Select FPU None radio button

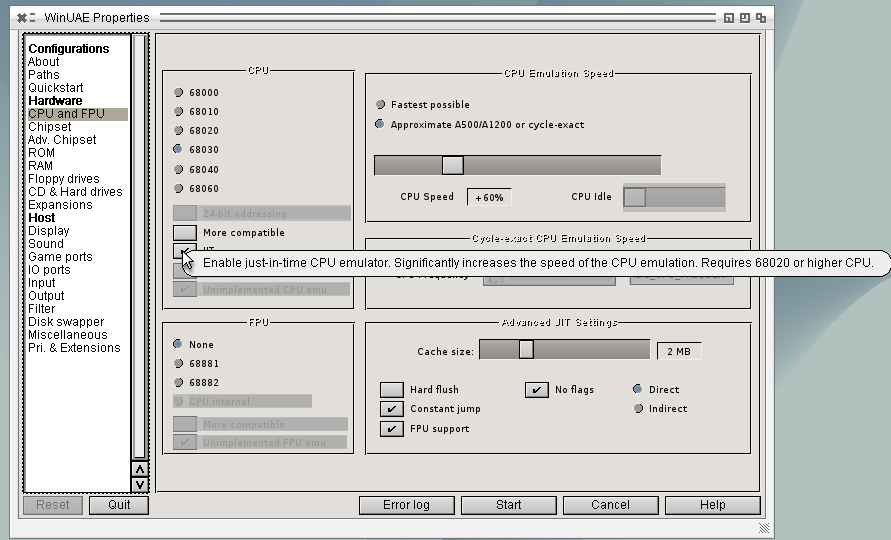pyautogui.click(x=178, y=344)
